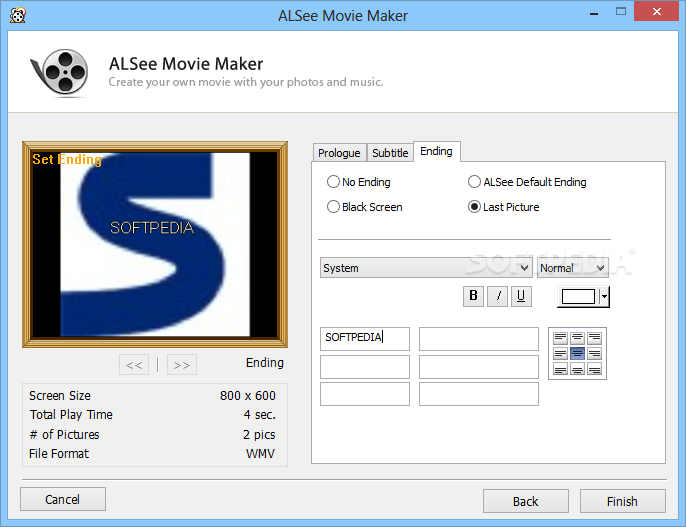The height and width of the screenshot is (527, 686).
Task: Click the Back button
Action: pos(526,501)
